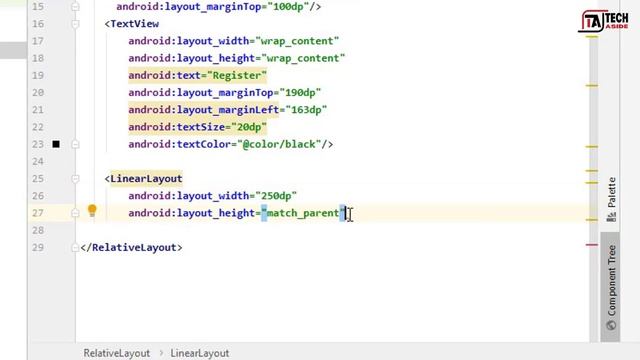Click the red error stripe marker in scrollbar
This screenshot has height=360, width=640.
(592, 245)
